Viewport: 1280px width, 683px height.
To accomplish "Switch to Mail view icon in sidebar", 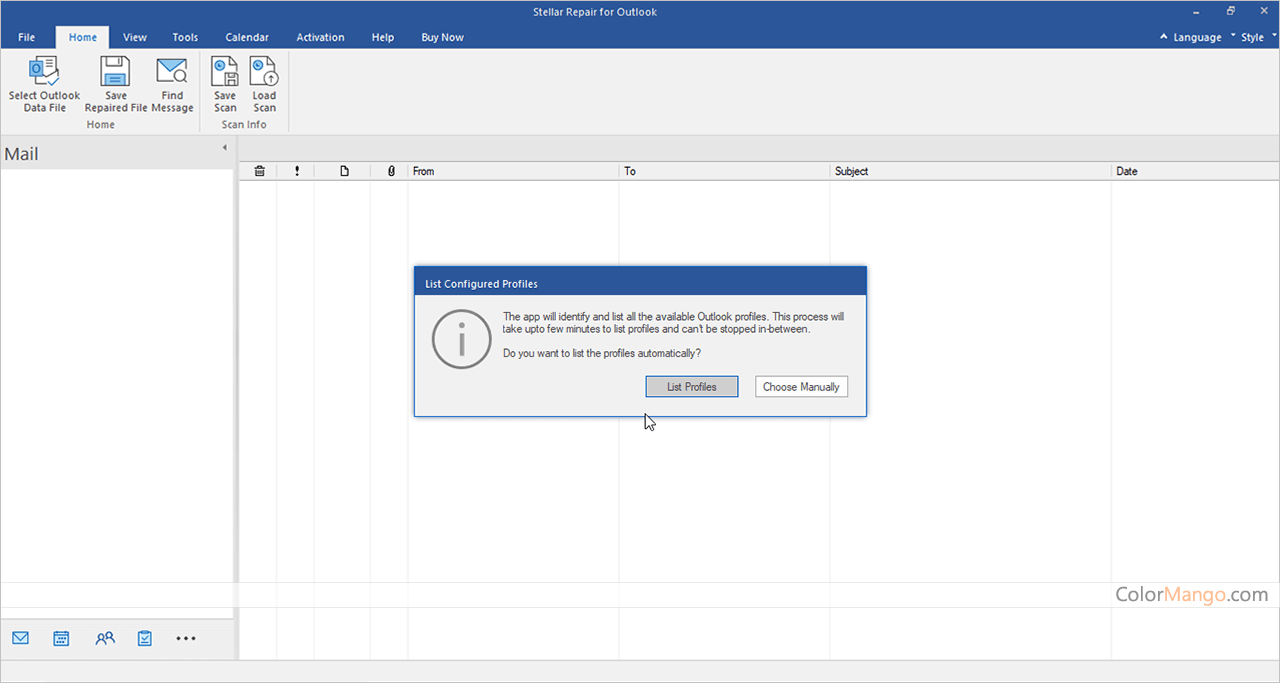I will [20, 638].
